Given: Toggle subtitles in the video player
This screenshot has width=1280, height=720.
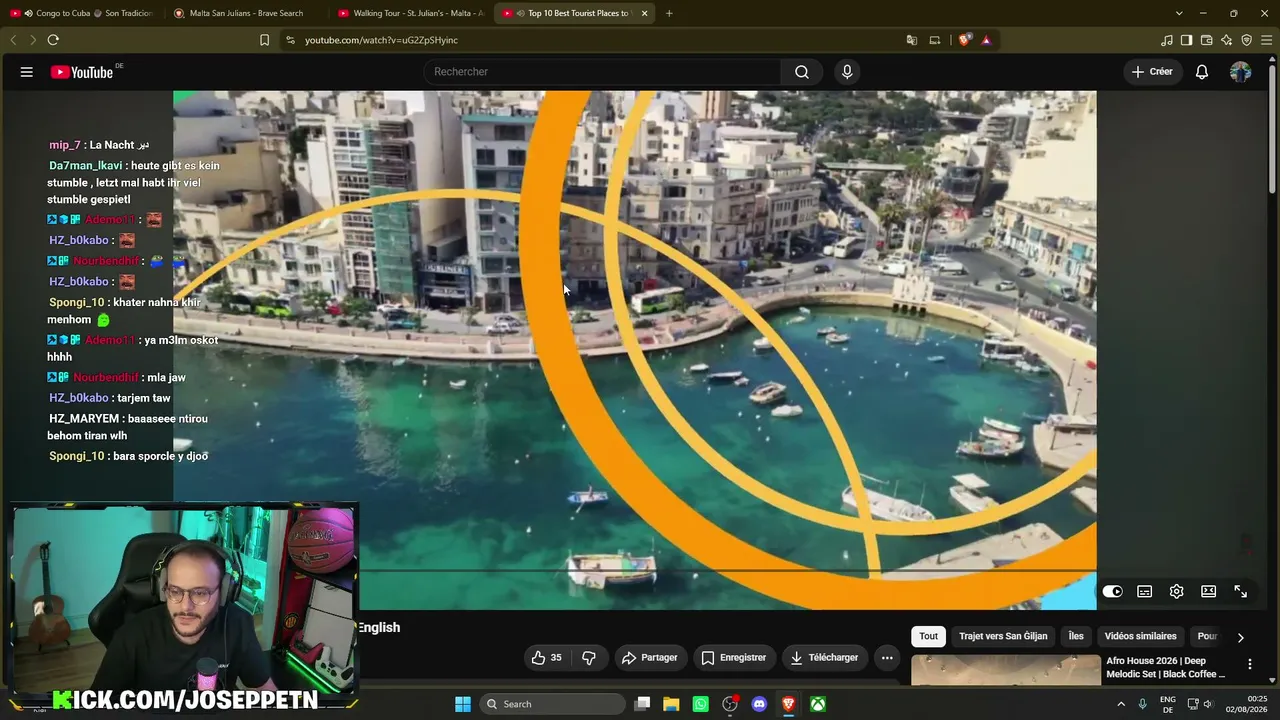Looking at the screenshot, I should pos(1145,592).
